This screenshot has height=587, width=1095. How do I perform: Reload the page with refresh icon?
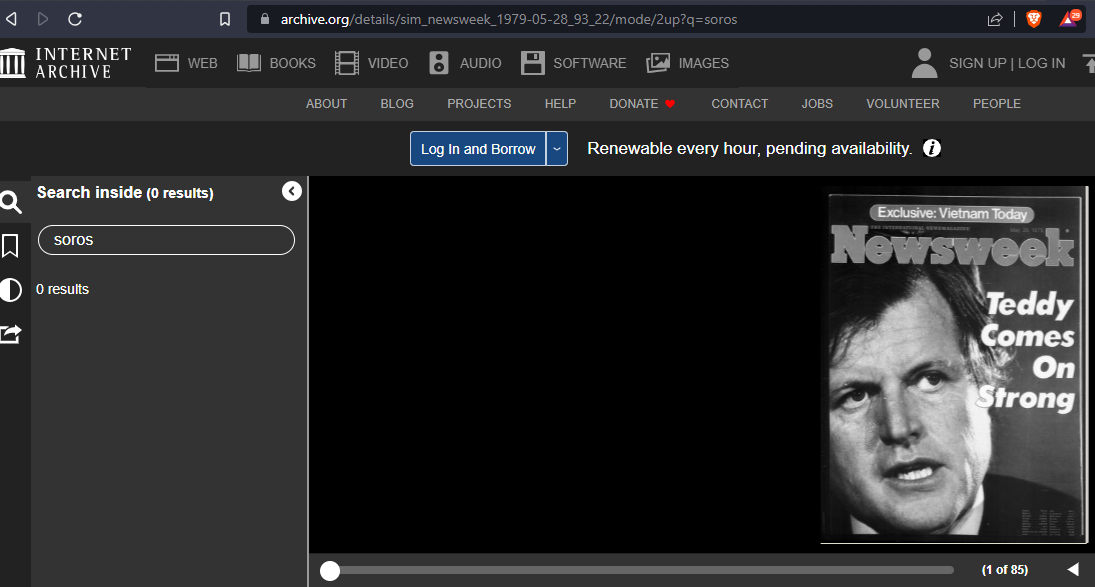click(x=75, y=19)
